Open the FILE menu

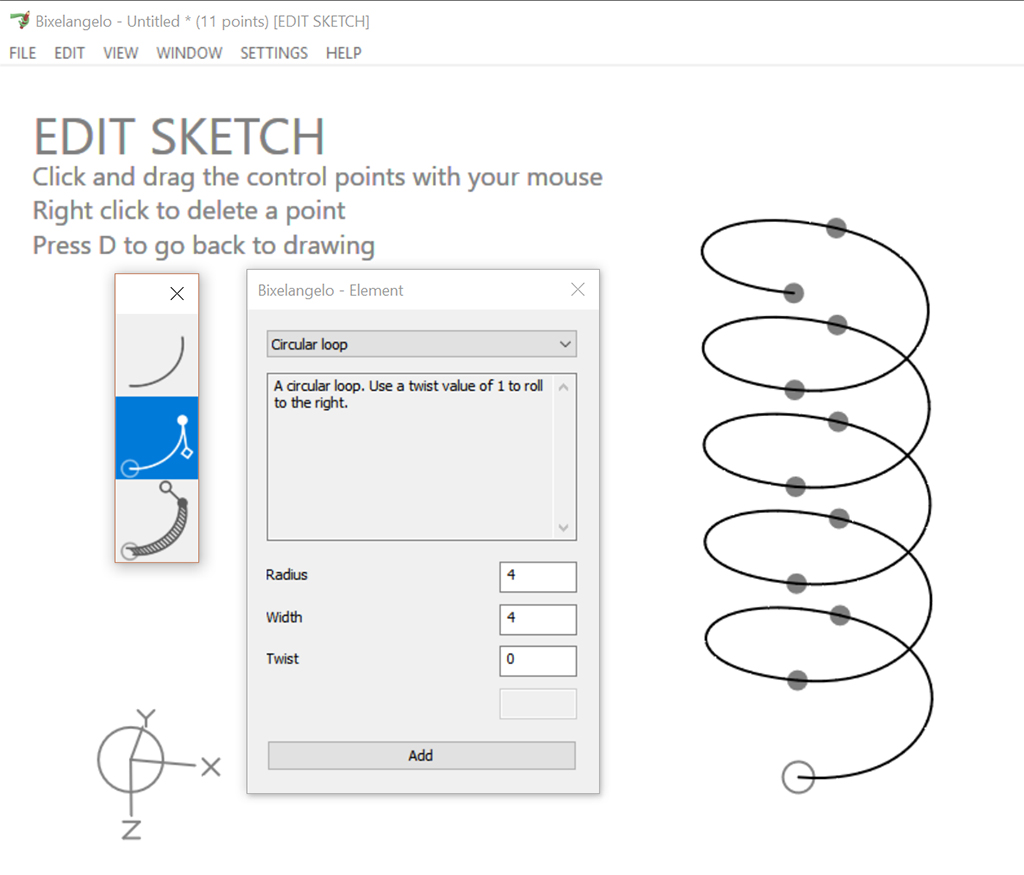pyautogui.click(x=23, y=53)
